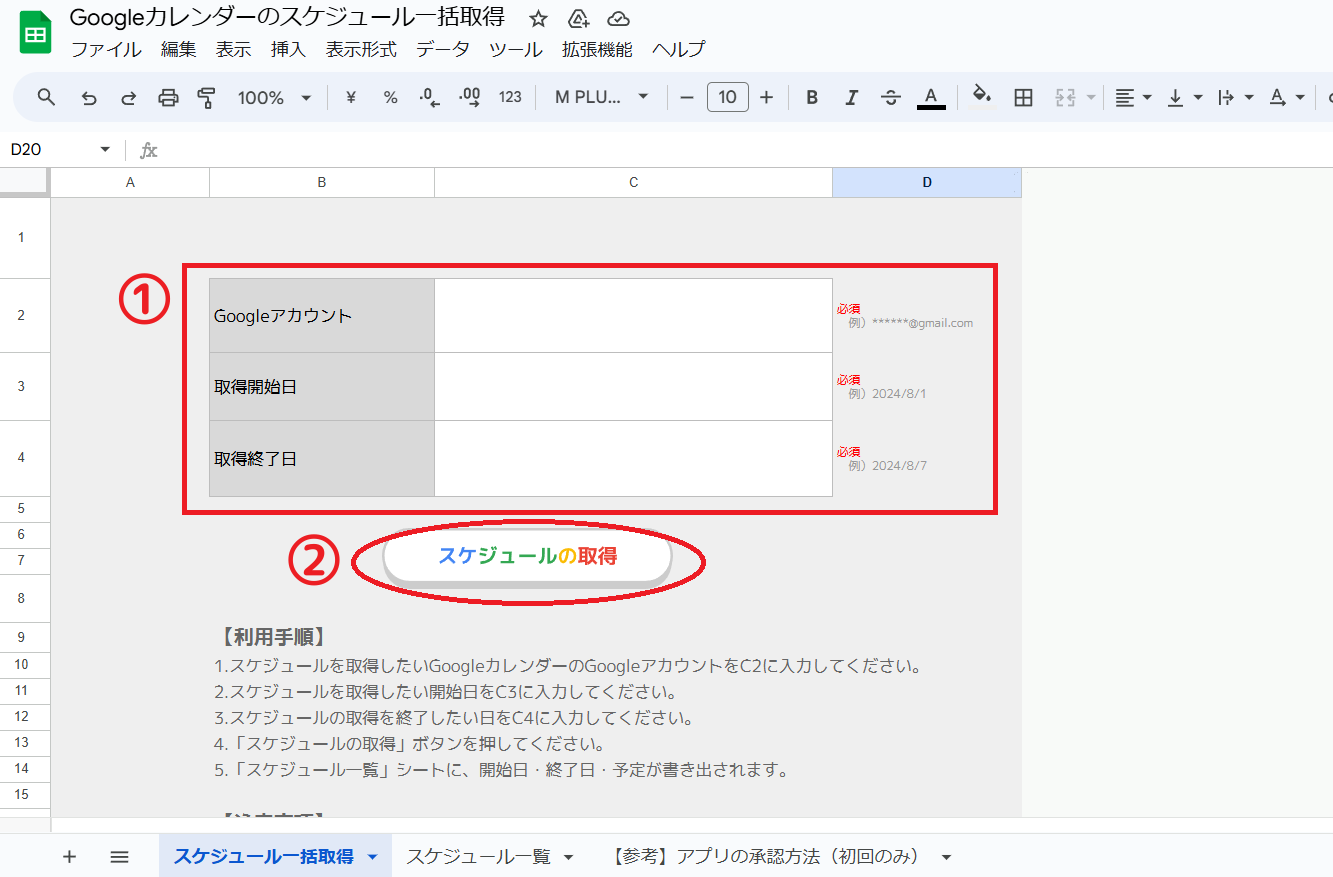
Task: Increase decimal places
Action: point(469,97)
